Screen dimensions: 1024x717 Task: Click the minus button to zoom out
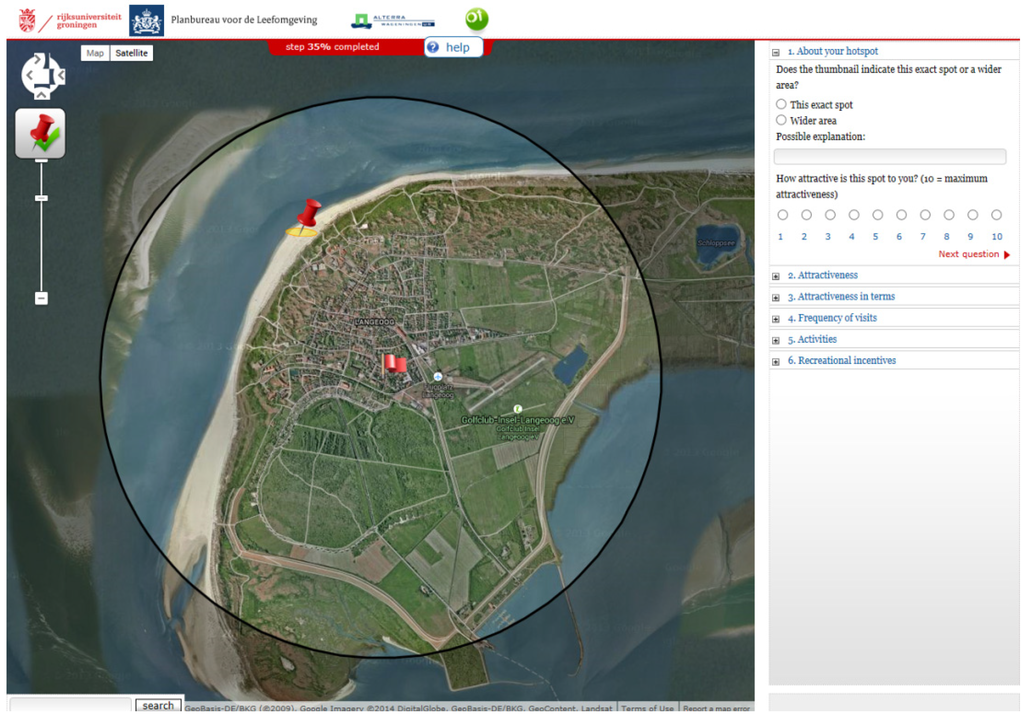(41, 298)
